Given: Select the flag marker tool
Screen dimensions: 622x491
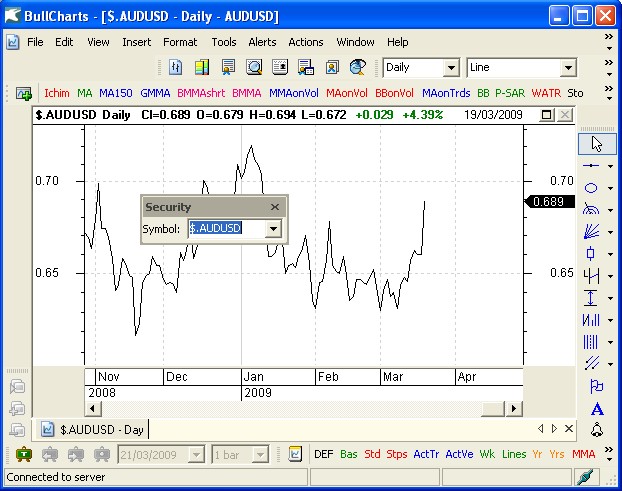Looking at the screenshot, I should tap(596, 386).
